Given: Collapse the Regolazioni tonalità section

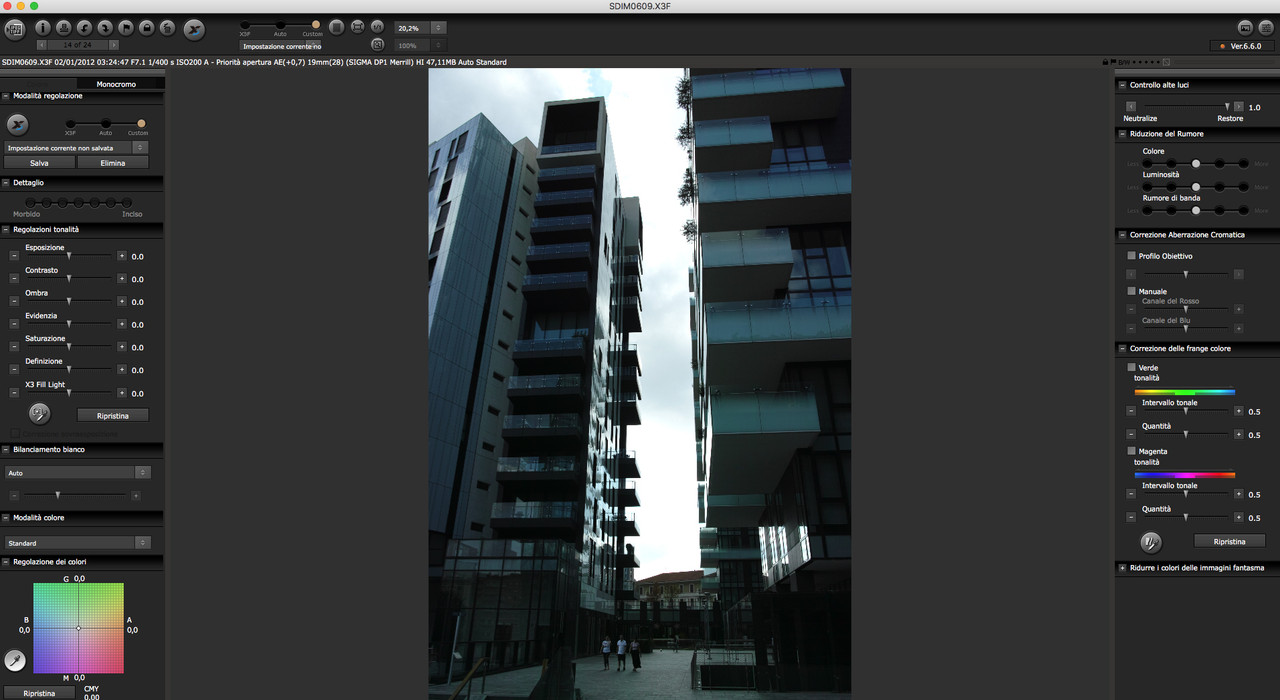Looking at the screenshot, I should tap(7, 229).
